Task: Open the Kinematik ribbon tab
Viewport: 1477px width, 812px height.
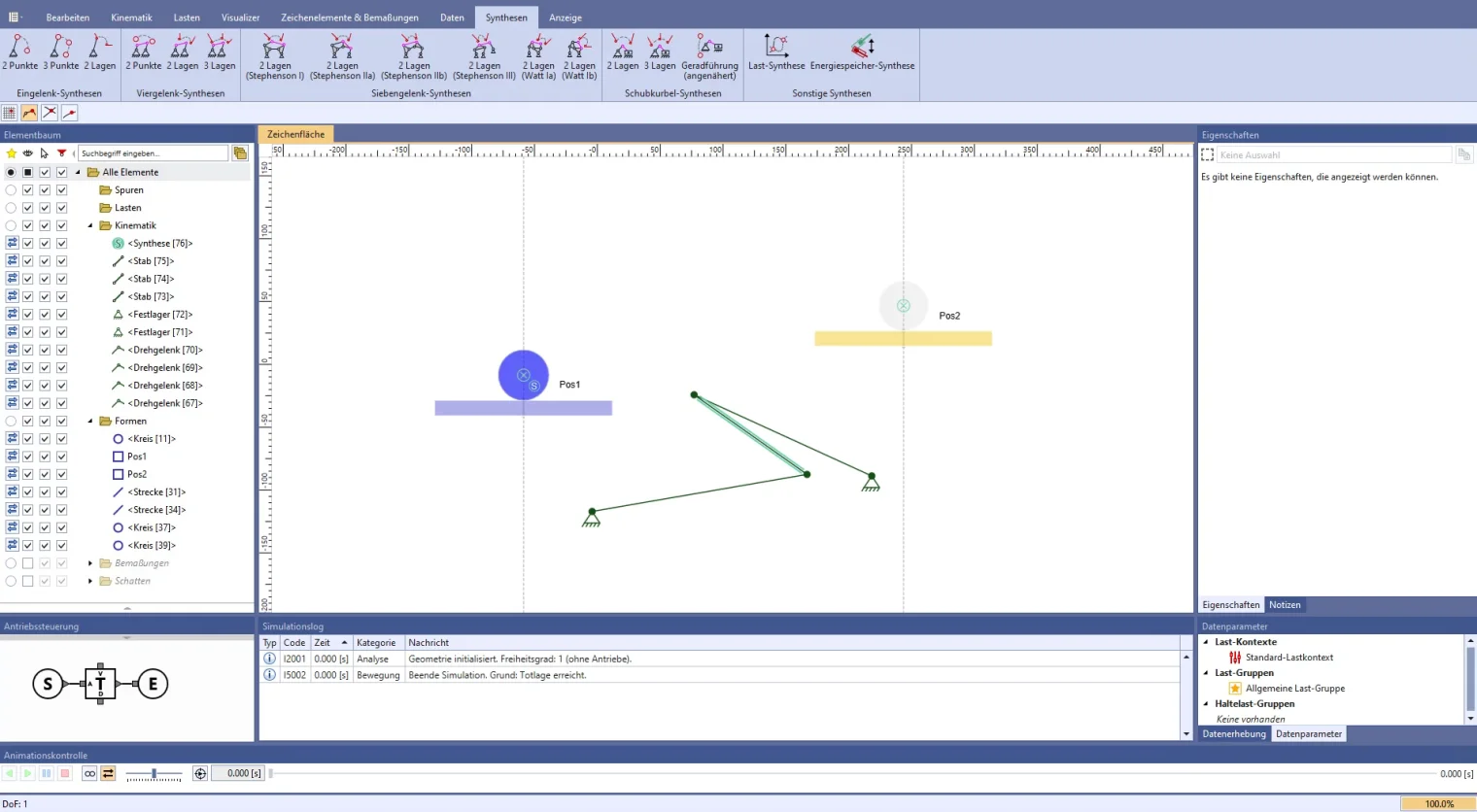Action: click(x=131, y=17)
